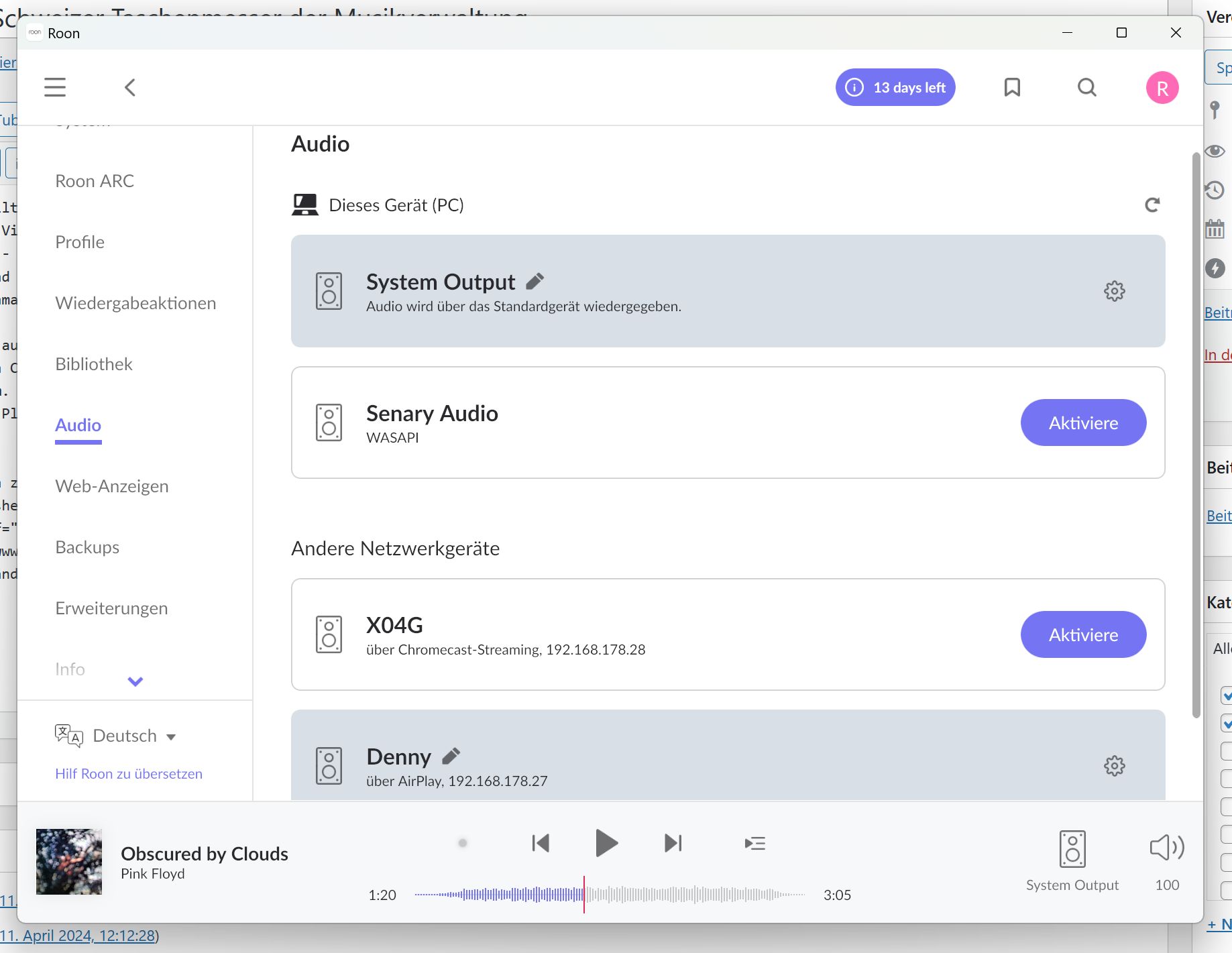This screenshot has height=953, width=1232.
Task: Minimize the Roon window
Action: point(1068,32)
